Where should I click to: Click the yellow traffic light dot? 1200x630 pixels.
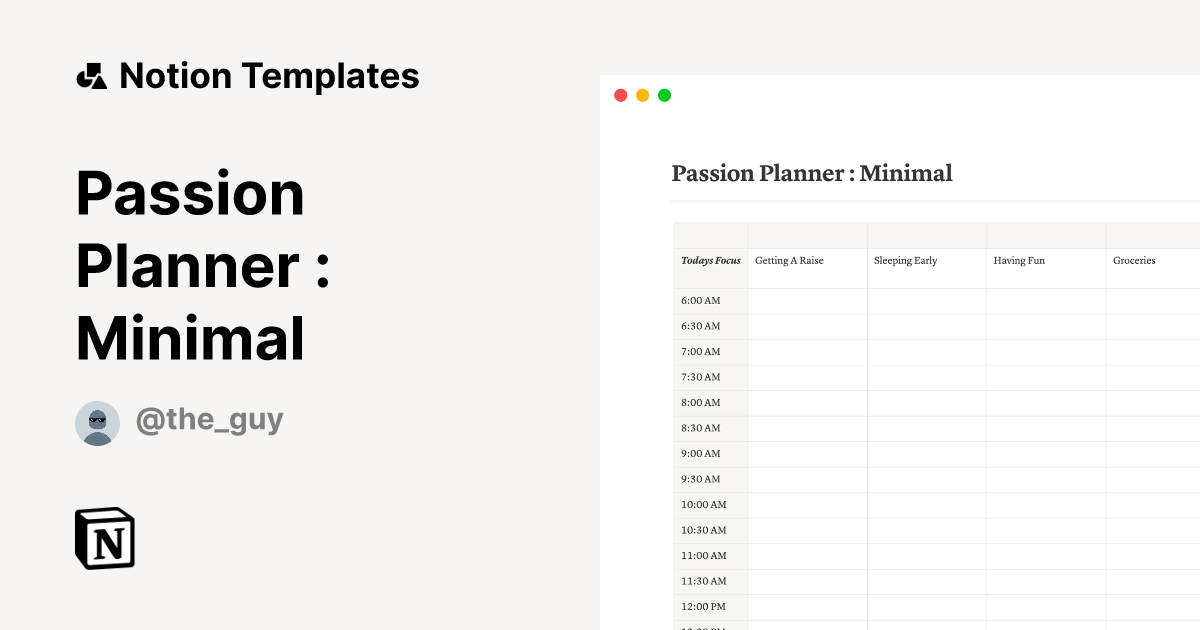[641, 95]
